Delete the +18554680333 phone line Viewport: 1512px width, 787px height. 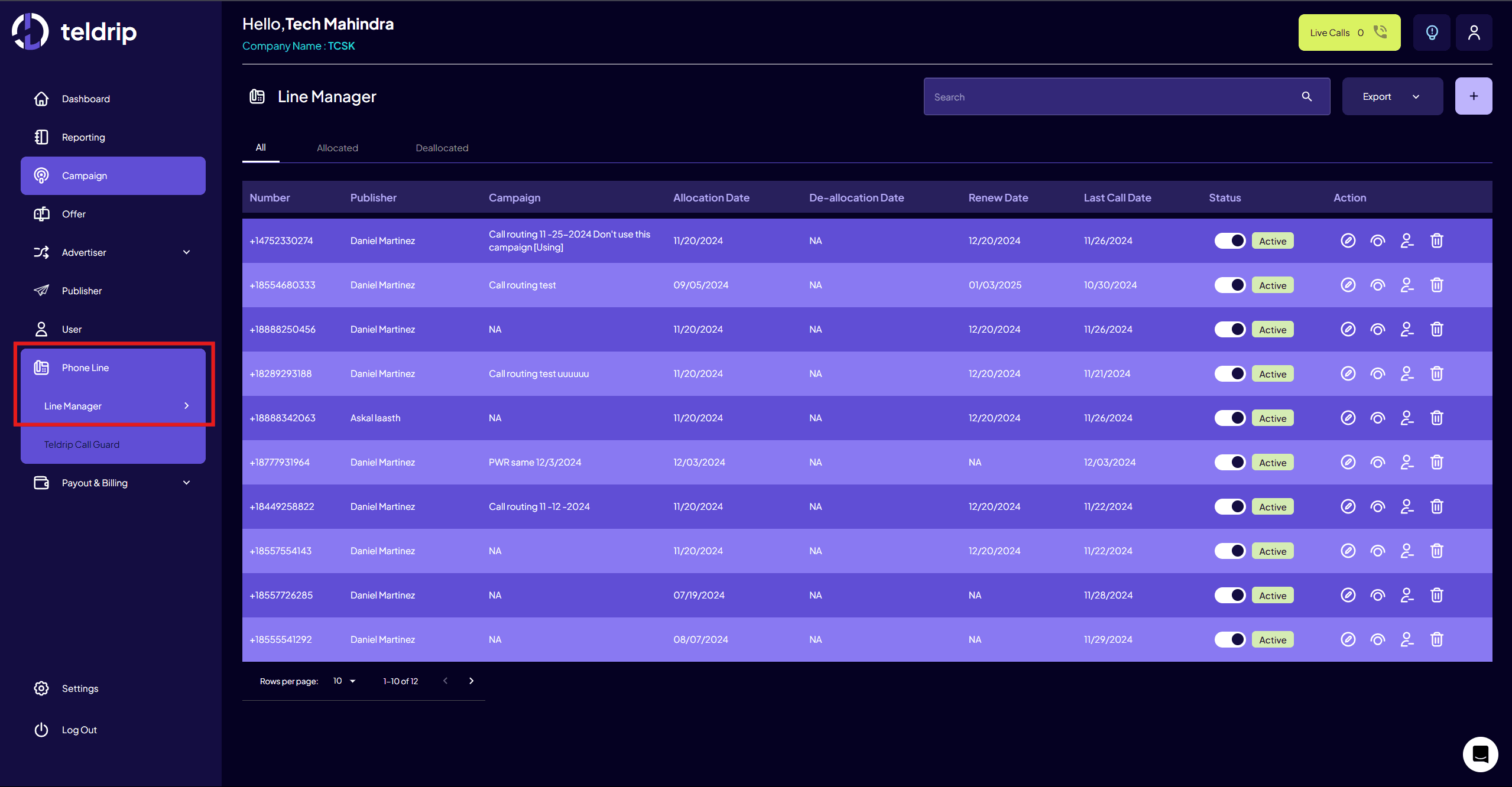point(1436,285)
